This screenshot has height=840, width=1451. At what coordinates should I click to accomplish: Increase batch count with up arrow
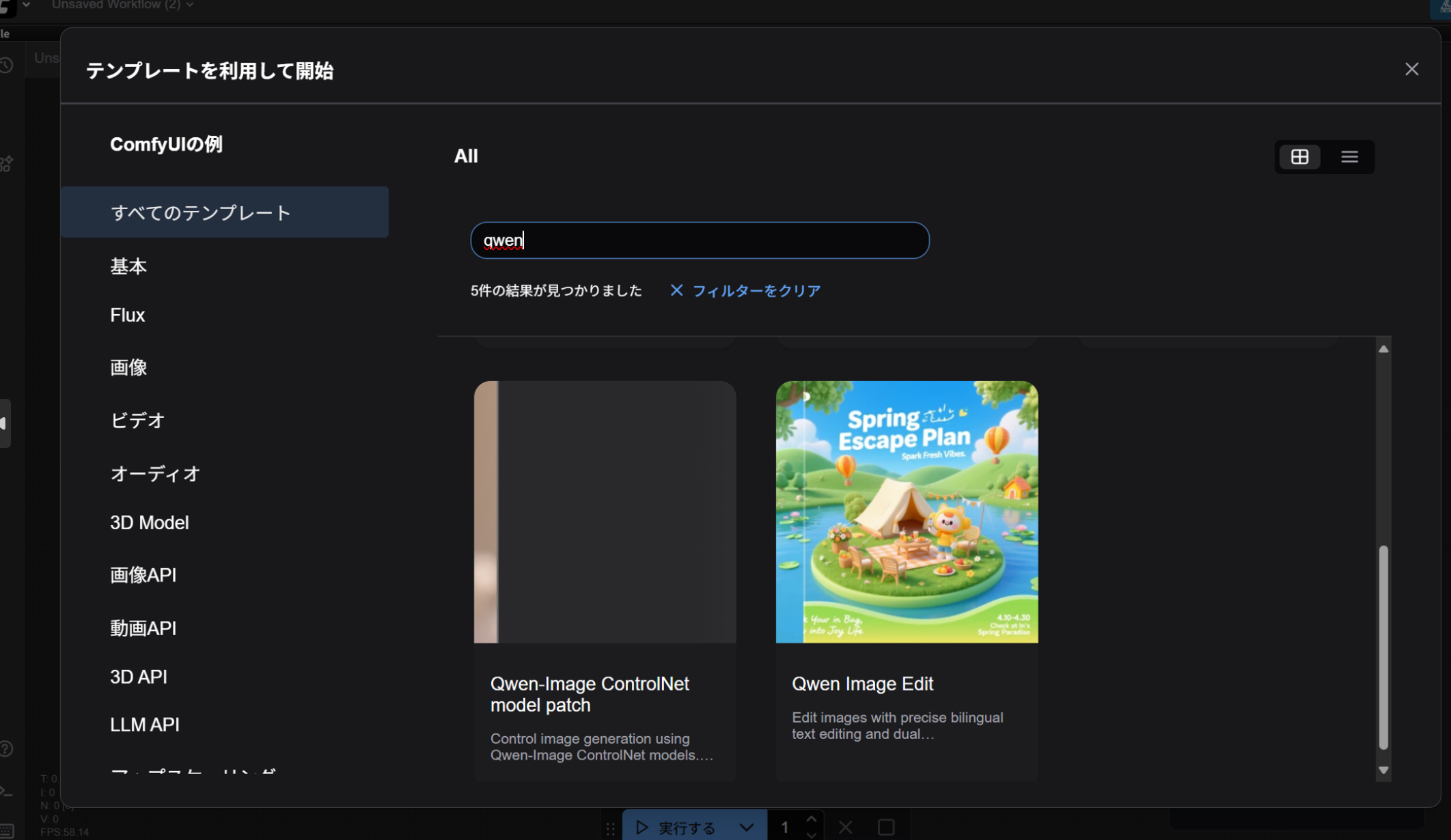pyautogui.click(x=811, y=819)
